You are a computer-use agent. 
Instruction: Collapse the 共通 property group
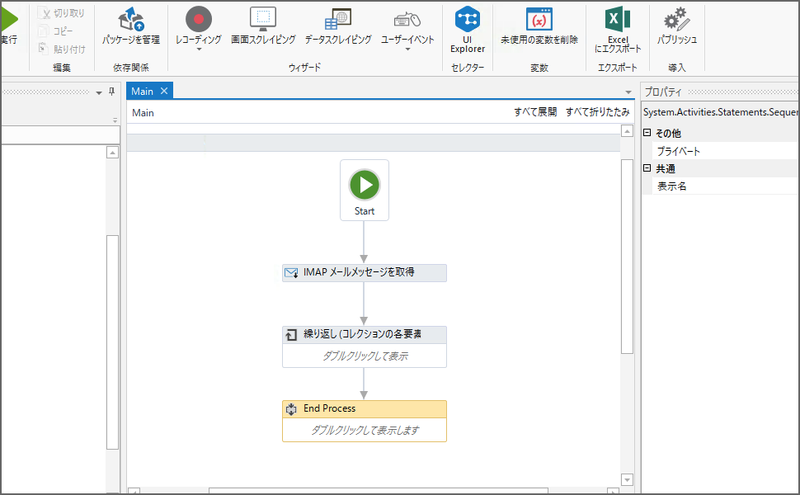click(647, 168)
